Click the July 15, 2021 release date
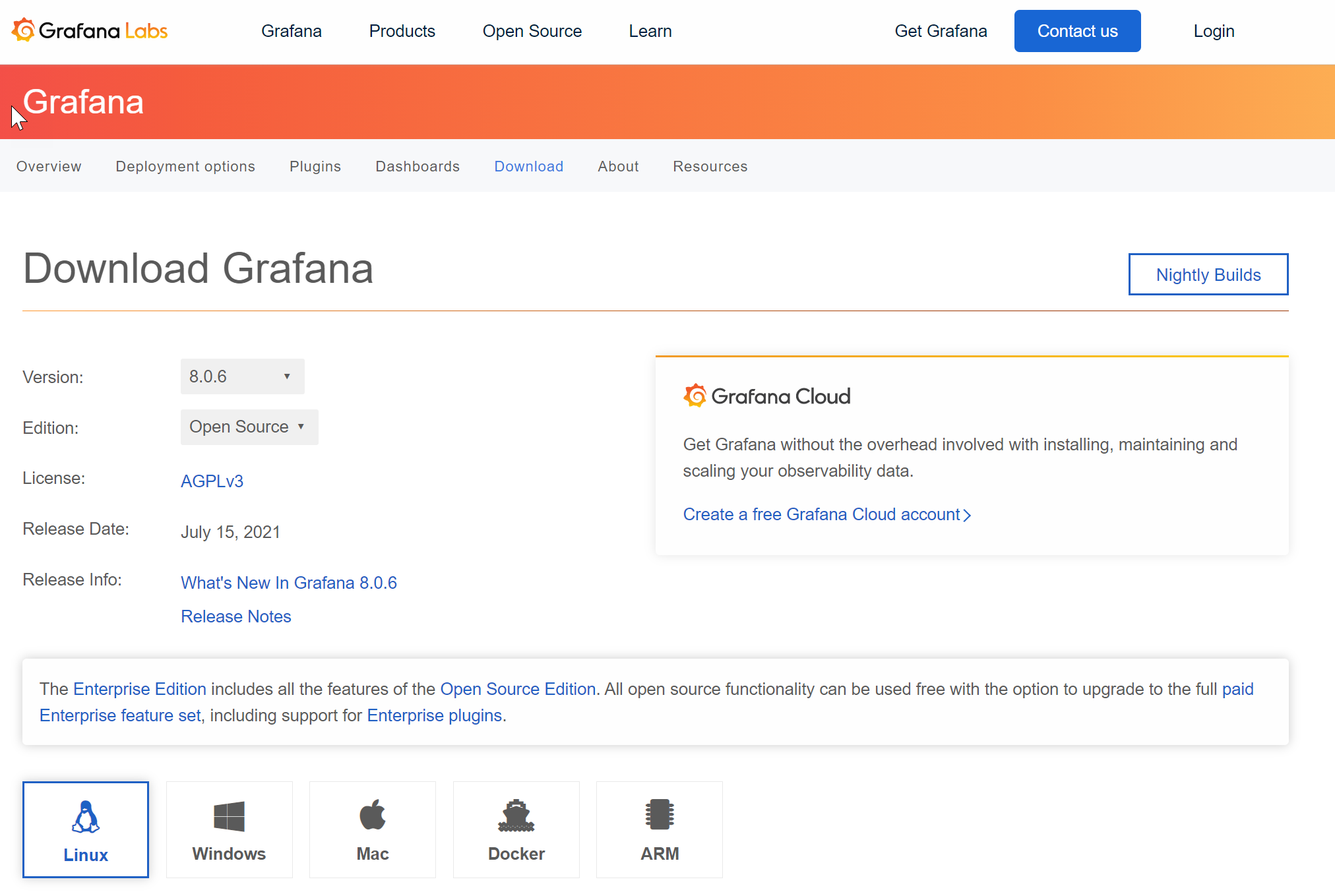This screenshot has height=896, width=1335. click(x=231, y=532)
